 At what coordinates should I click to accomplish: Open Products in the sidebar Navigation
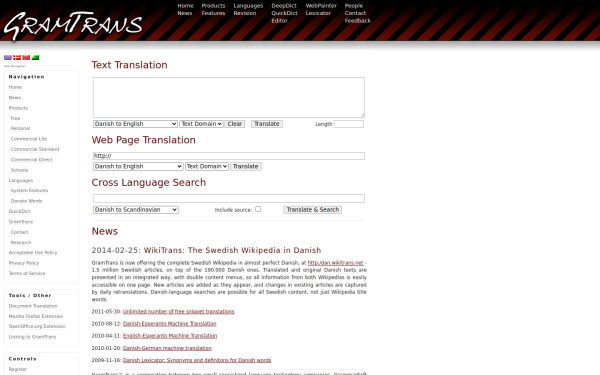[x=18, y=108]
